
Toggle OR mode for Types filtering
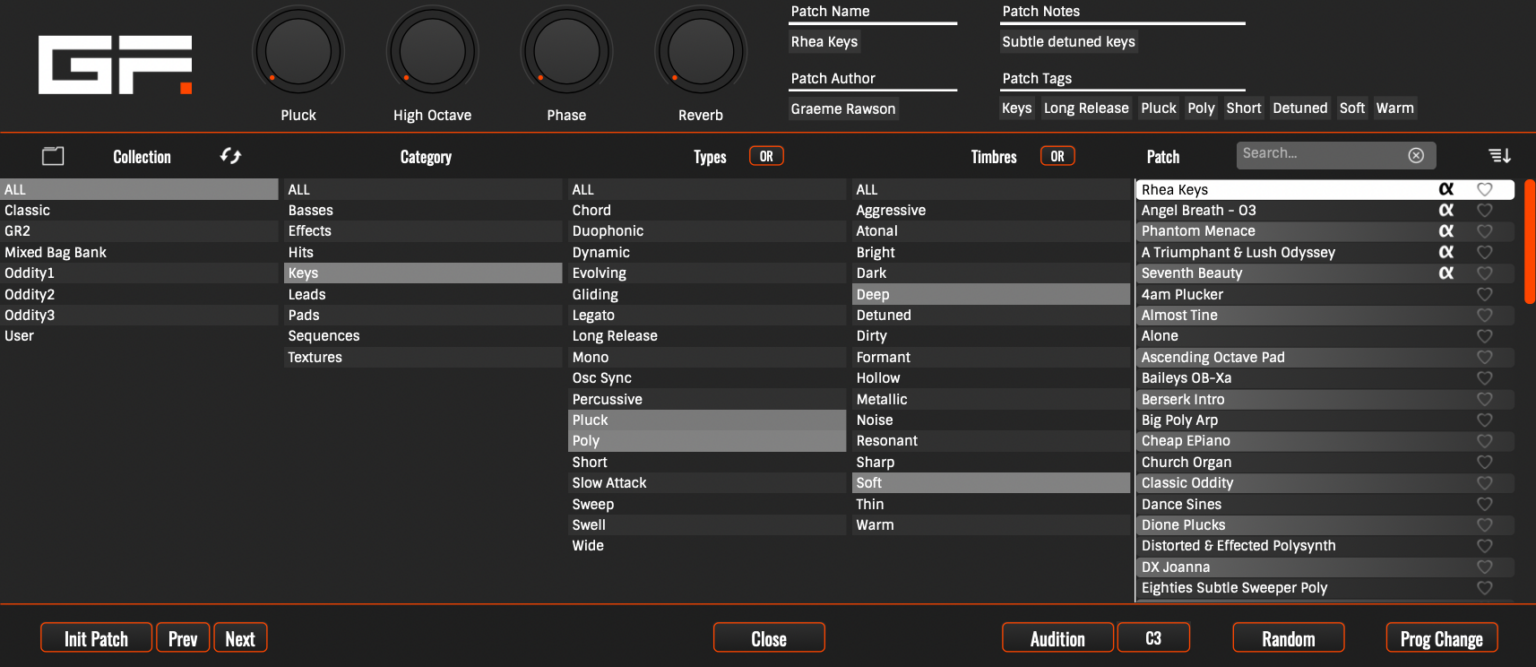point(766,156)
